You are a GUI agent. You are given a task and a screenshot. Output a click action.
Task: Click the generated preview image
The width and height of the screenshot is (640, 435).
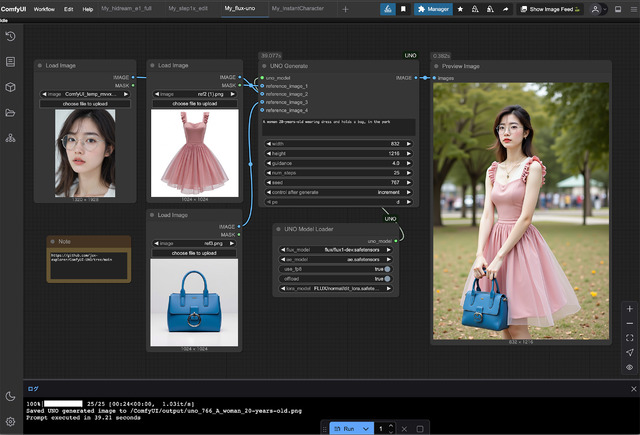tap(521, 211)
